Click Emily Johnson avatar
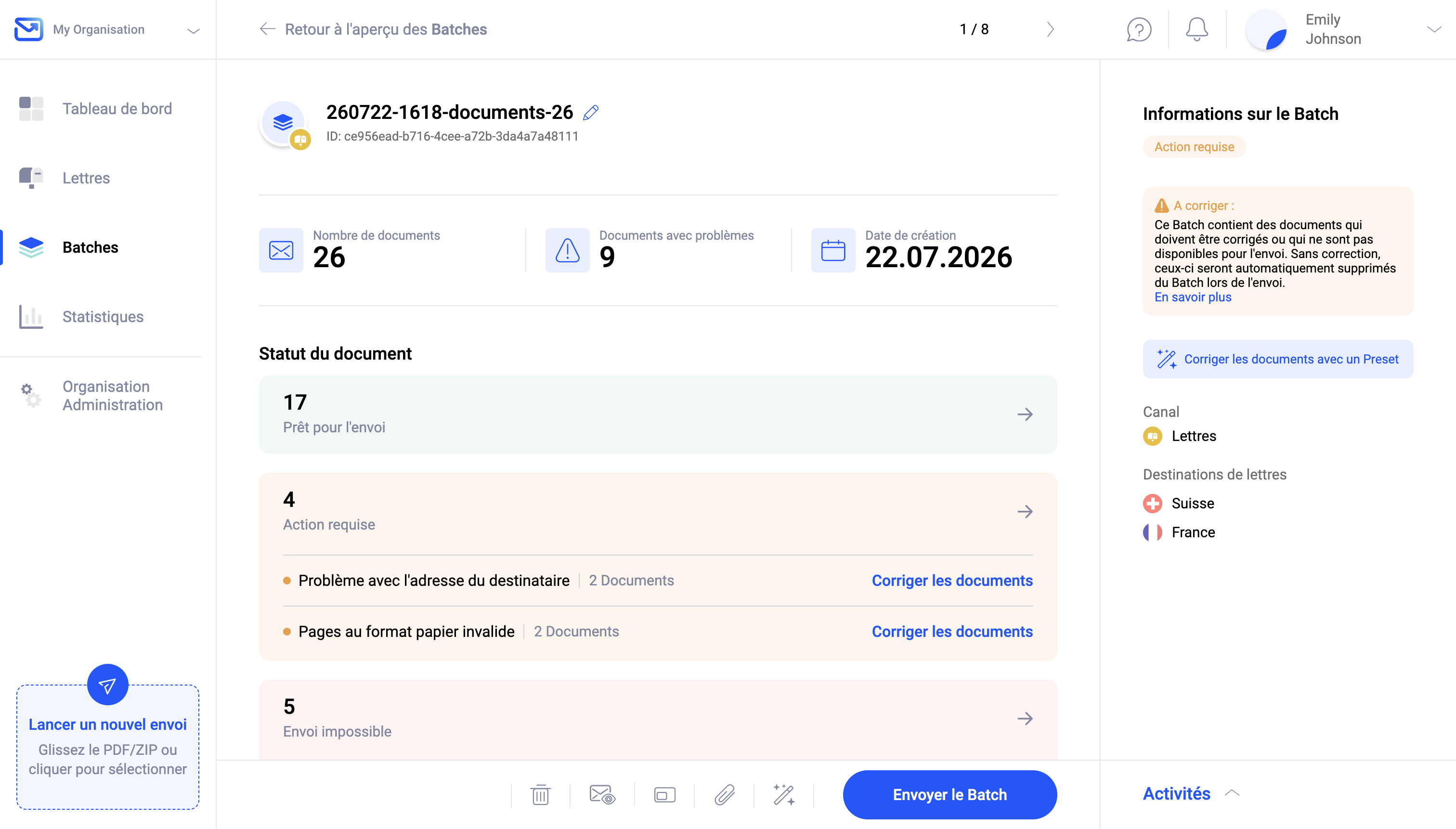The image size is (1456, 829). [1266, 30]
